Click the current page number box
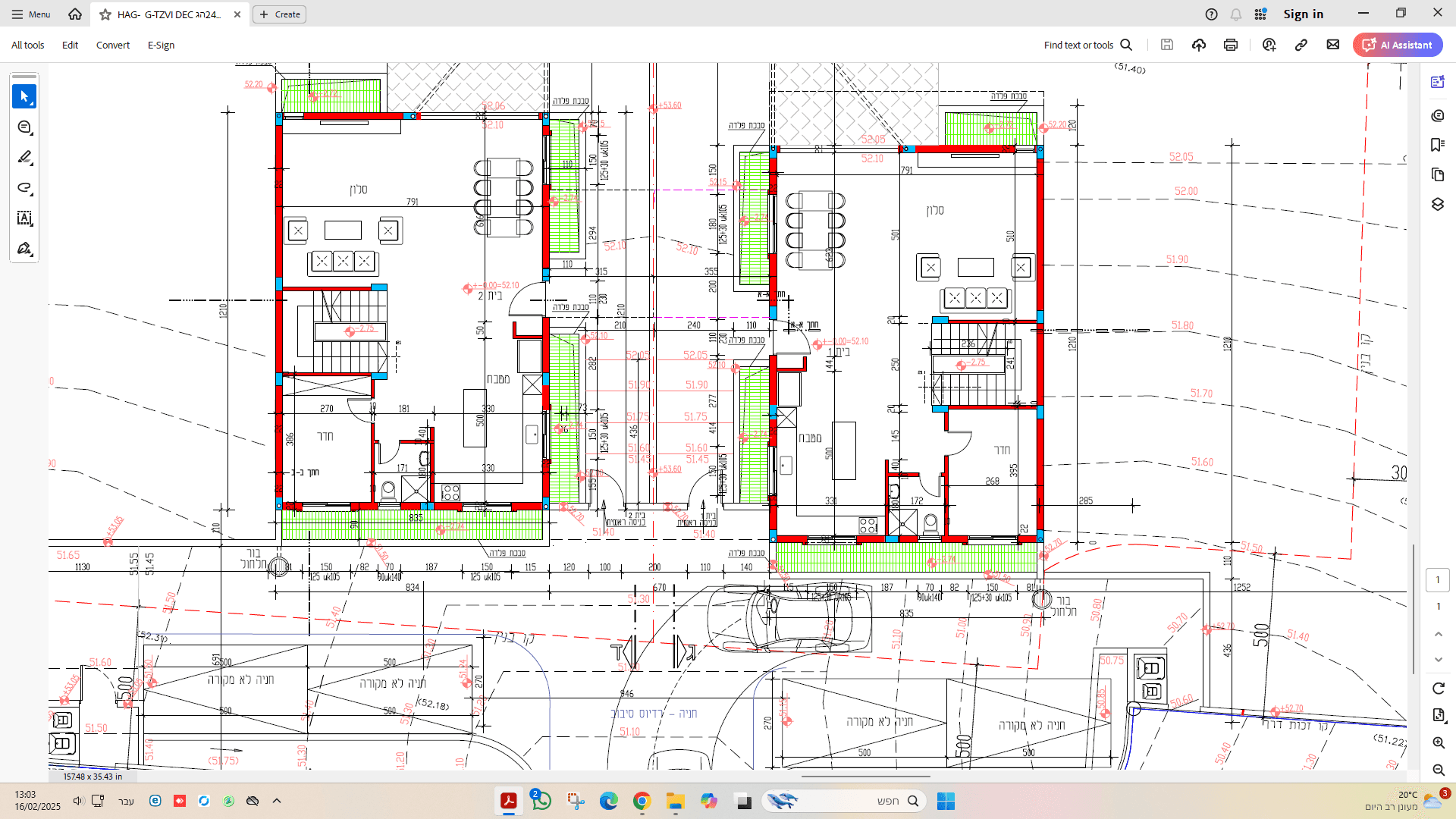Screen dimensions: 1456x819 [1437, 580]
